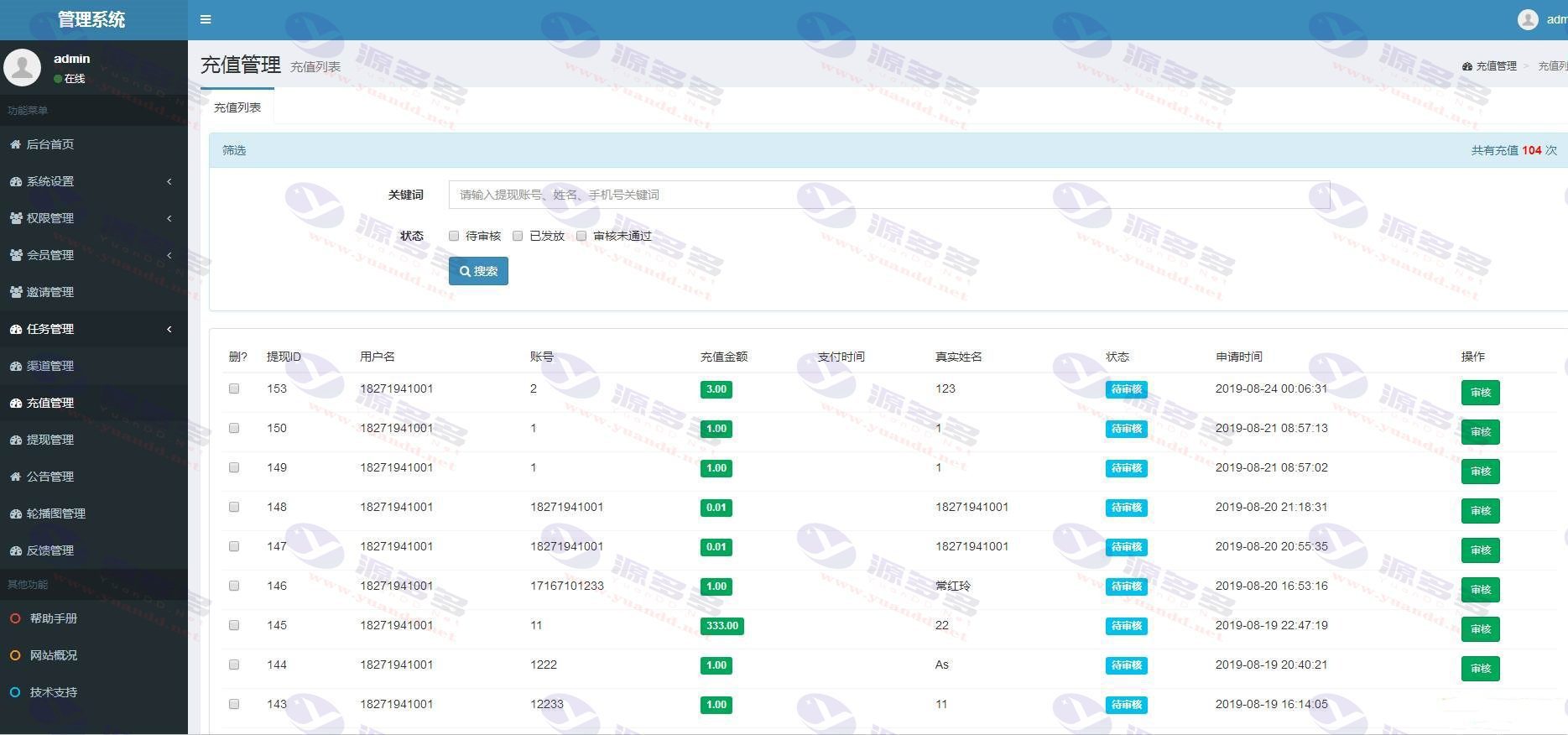Image resolution: width=1568 pixels, height=735 pixels.
Task: Click 3.00 amount badge in row 153
Action: click(716, 389)
